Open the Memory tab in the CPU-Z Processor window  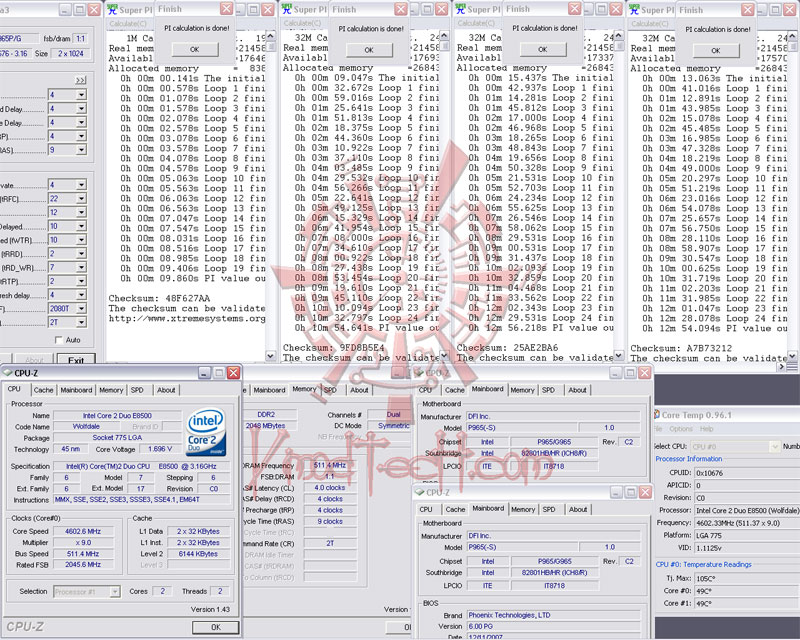point(111,390)
